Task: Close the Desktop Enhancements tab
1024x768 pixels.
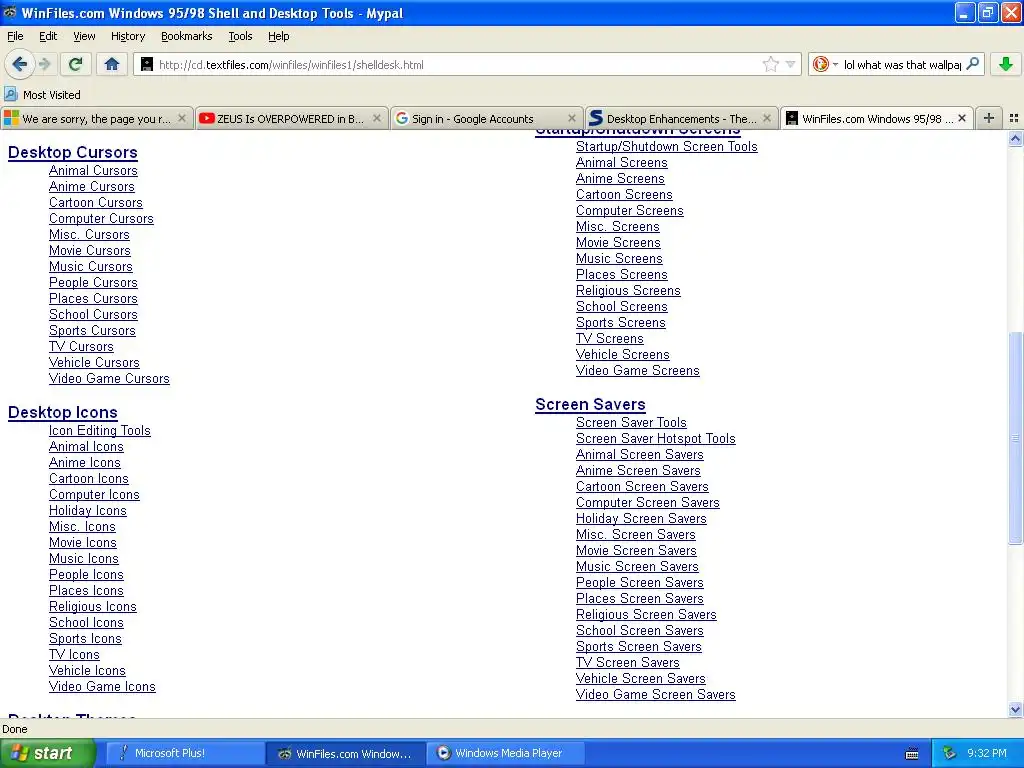Action: [x=767, y=118]
